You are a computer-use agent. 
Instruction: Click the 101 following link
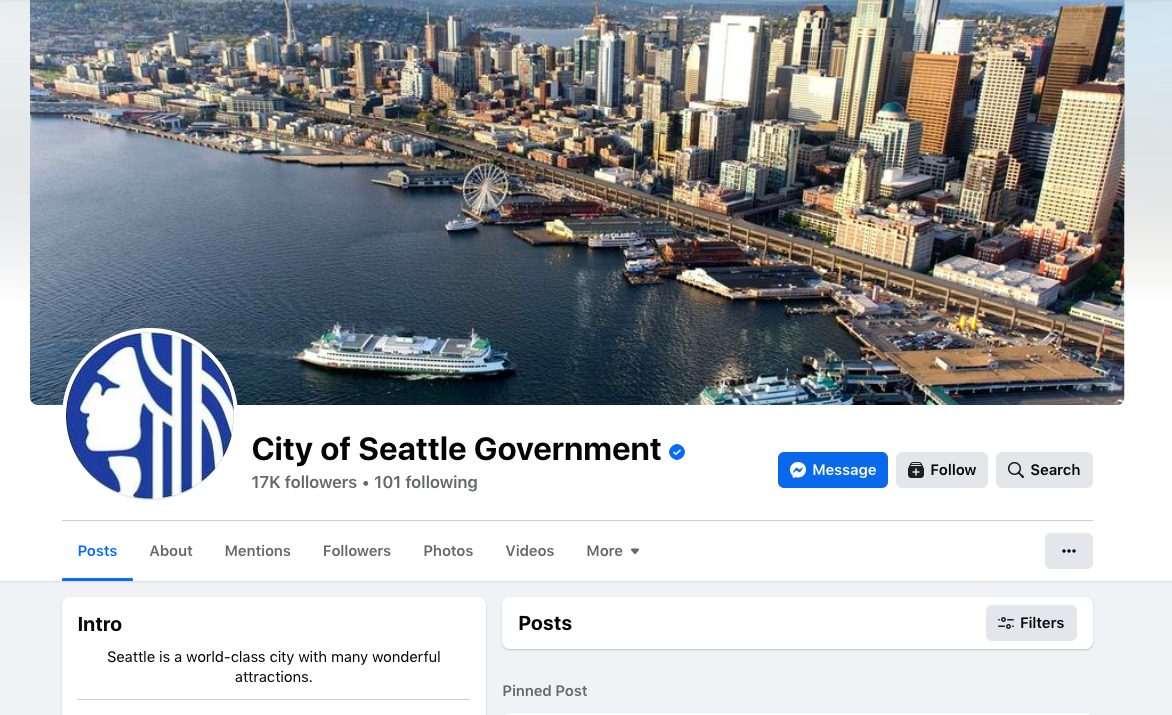pyautogui.click(x=425, y=483)
